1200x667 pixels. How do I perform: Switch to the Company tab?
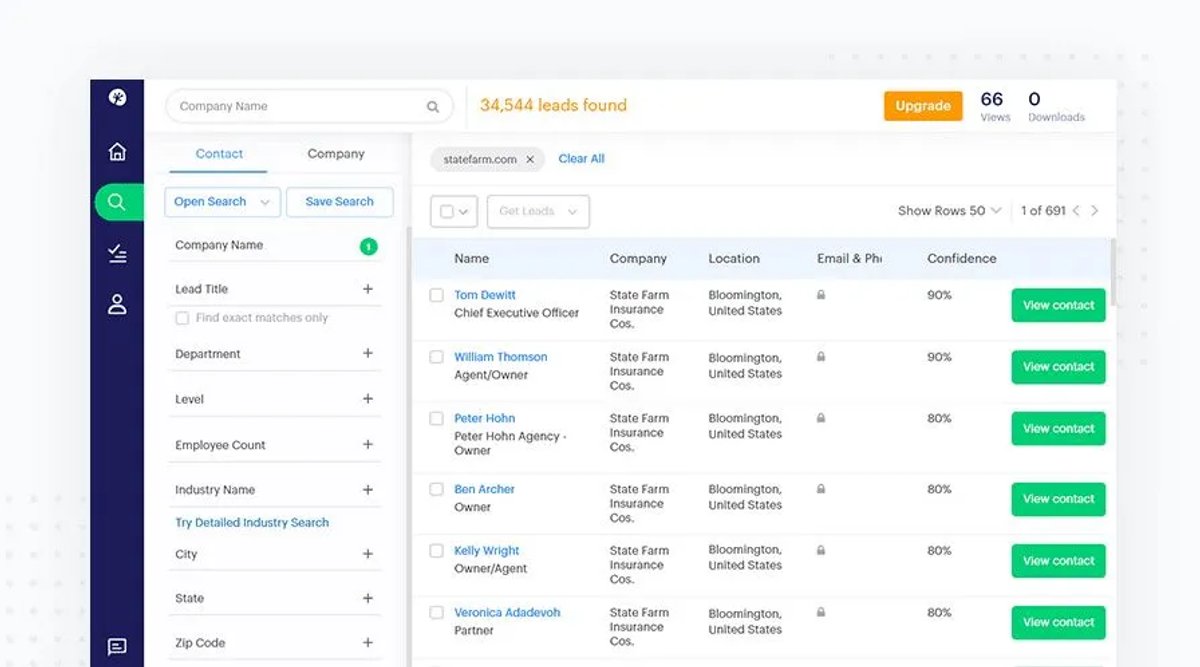[336, 154]
